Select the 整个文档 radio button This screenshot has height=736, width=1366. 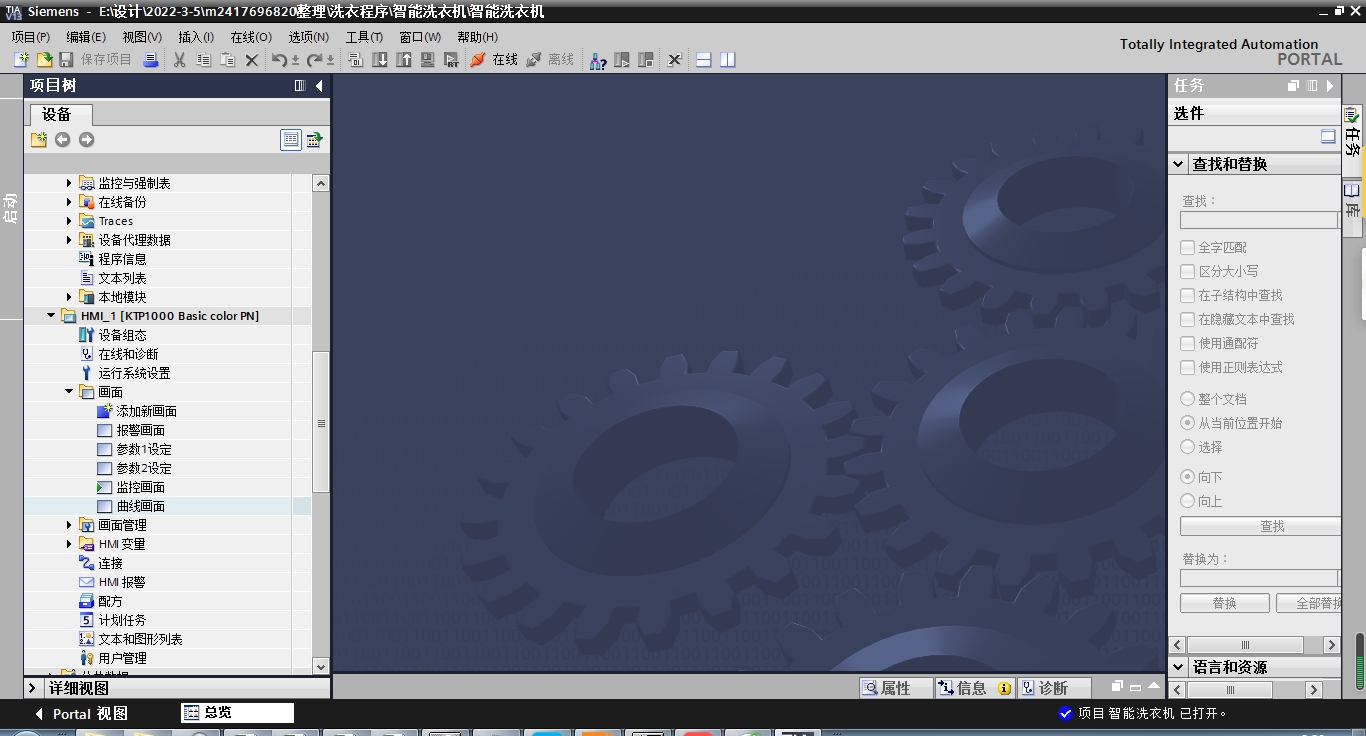tap(1188, 399)
